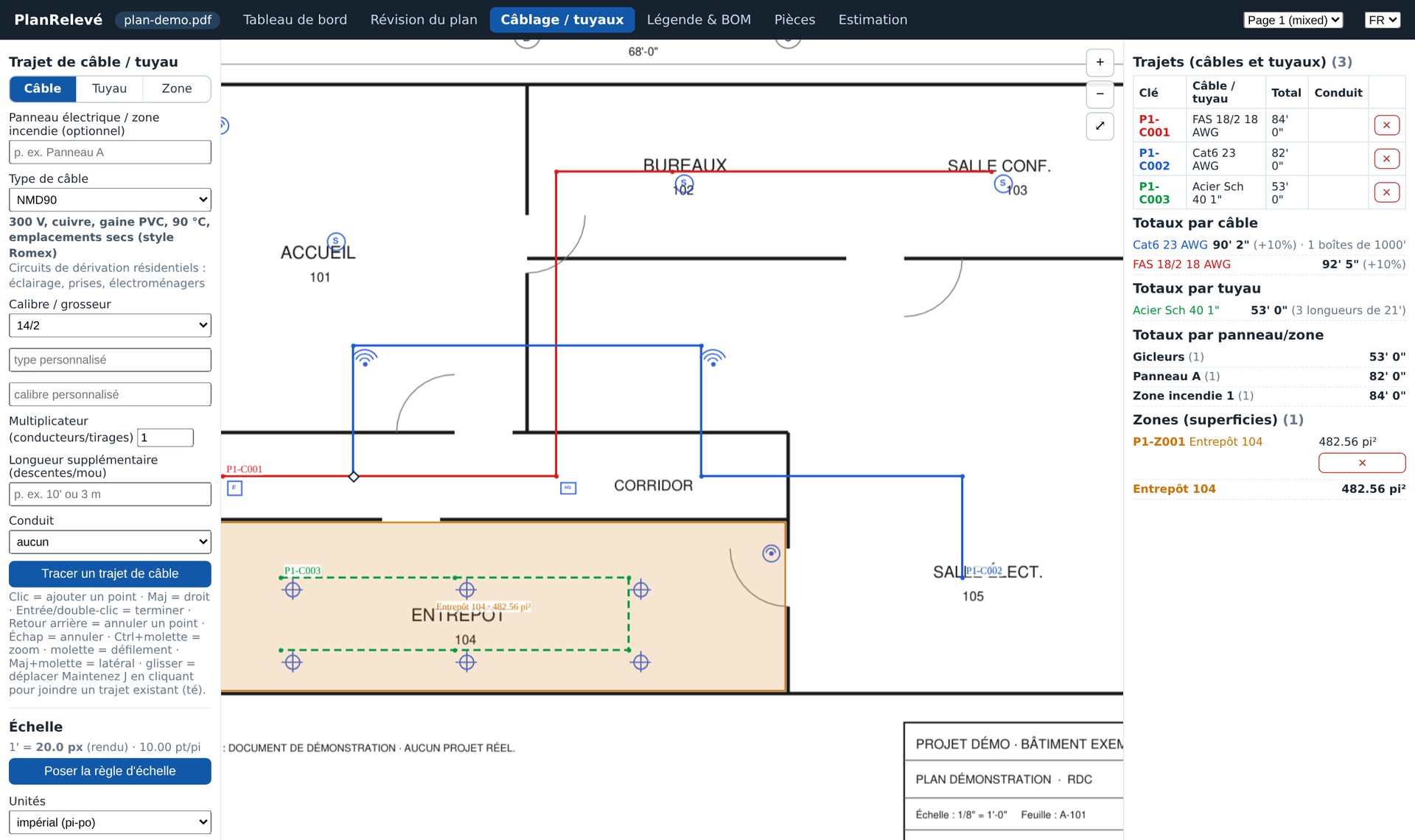The width and height of the screenshot is (1415, 840).
Task: Select the Câble mode toggle
Action: coord(43,88)
